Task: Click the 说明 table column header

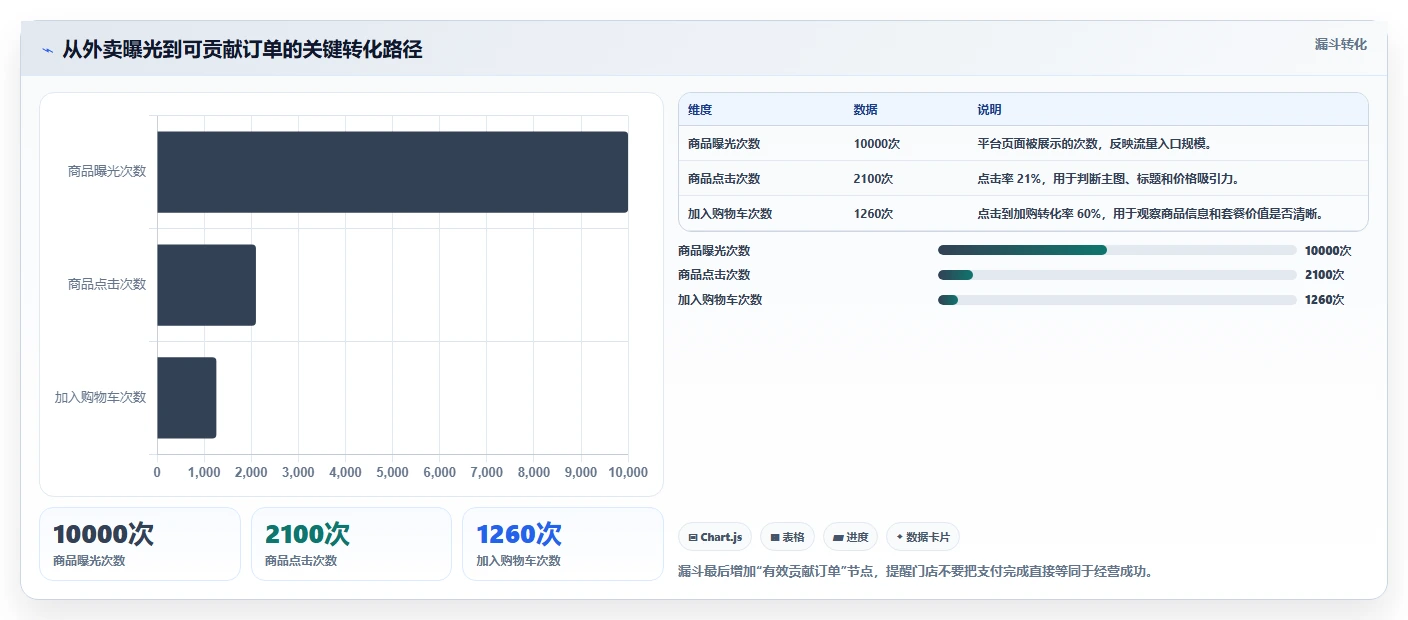Action: [x=989, y=110]
